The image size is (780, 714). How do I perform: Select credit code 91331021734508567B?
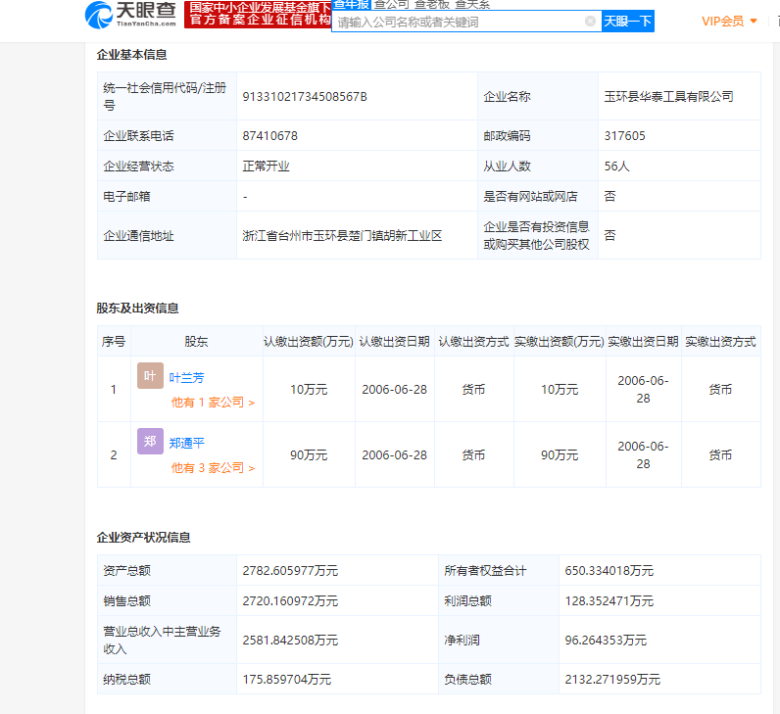pos(304,97)
